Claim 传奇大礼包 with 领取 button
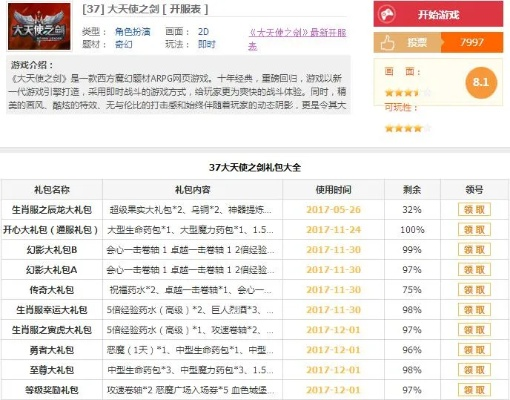Image resolution: width=510 pixels, height=400 pixels. [474, 290]
